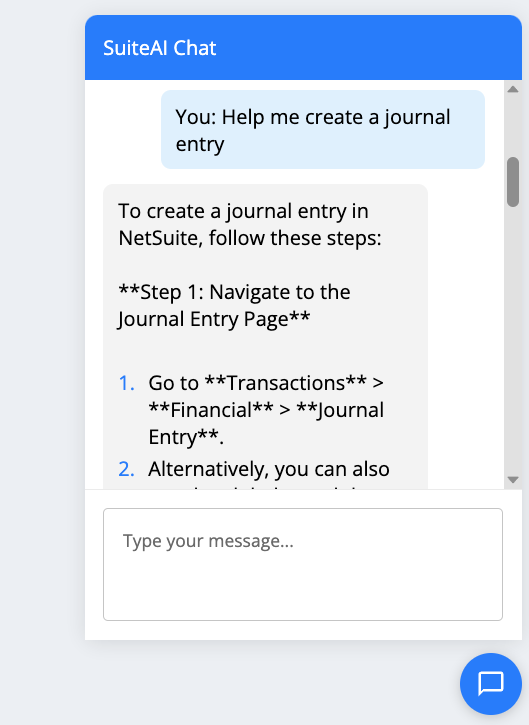Click the chat scrollbar up arrow
Viewport: 529px width, 725px height.
[512, 89]
